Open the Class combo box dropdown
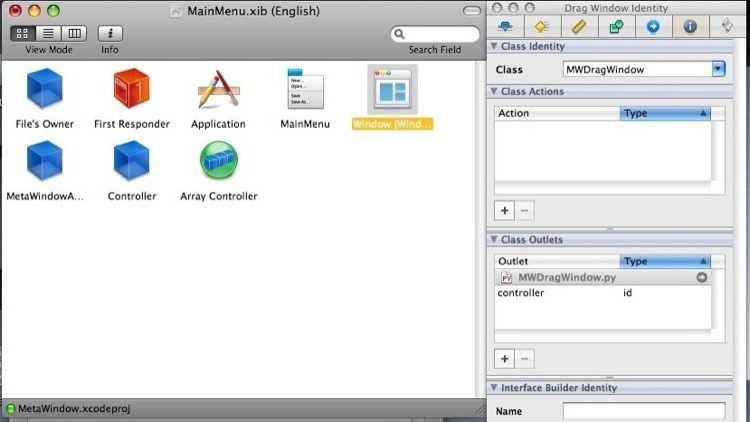This screenshot has width=750, height=422. [x=718, y=69]
